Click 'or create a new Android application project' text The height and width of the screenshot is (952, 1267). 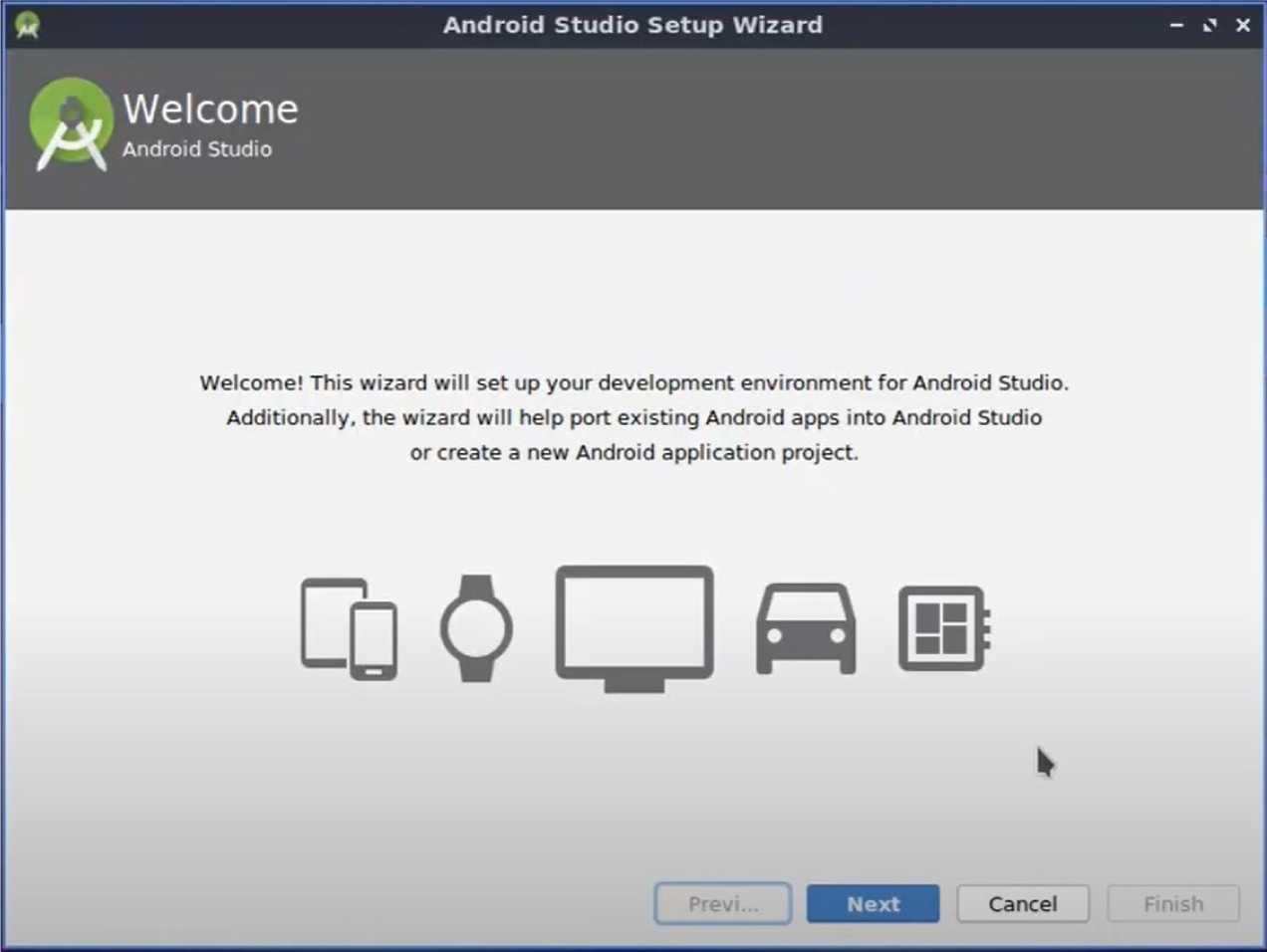(634, 453)
